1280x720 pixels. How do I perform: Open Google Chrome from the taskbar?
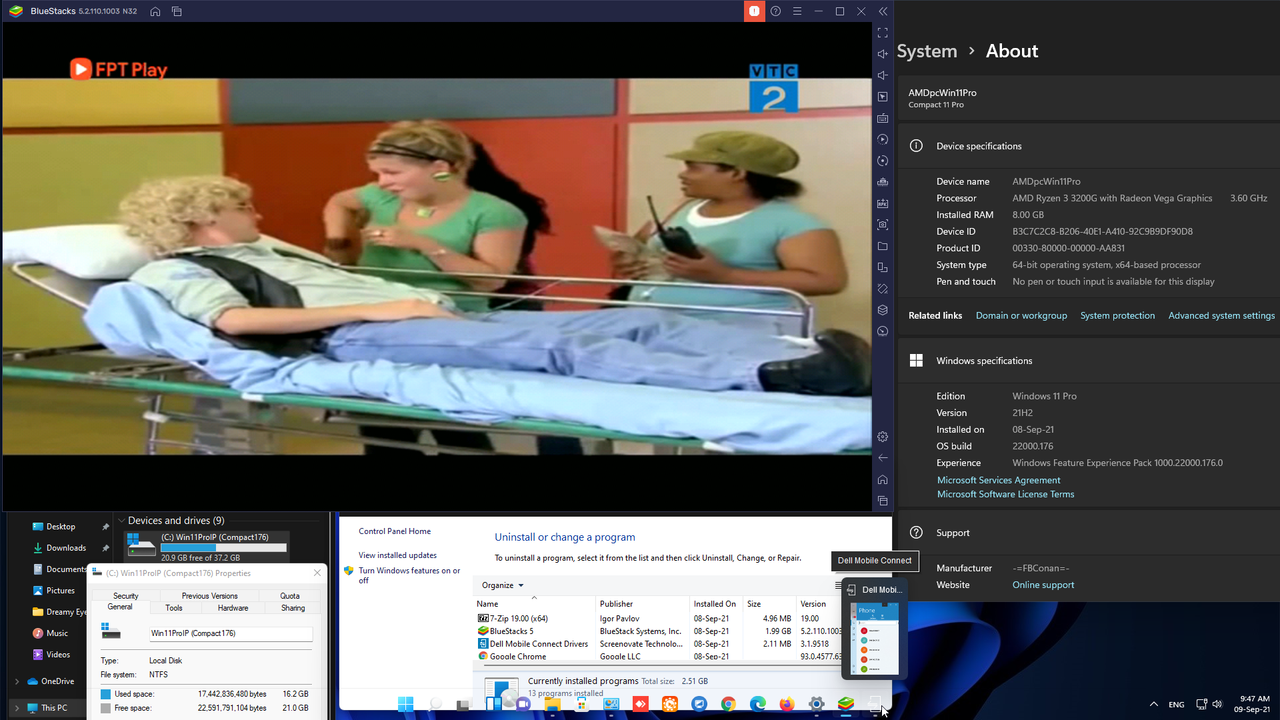pyautogui.click(x=727, y=704)
